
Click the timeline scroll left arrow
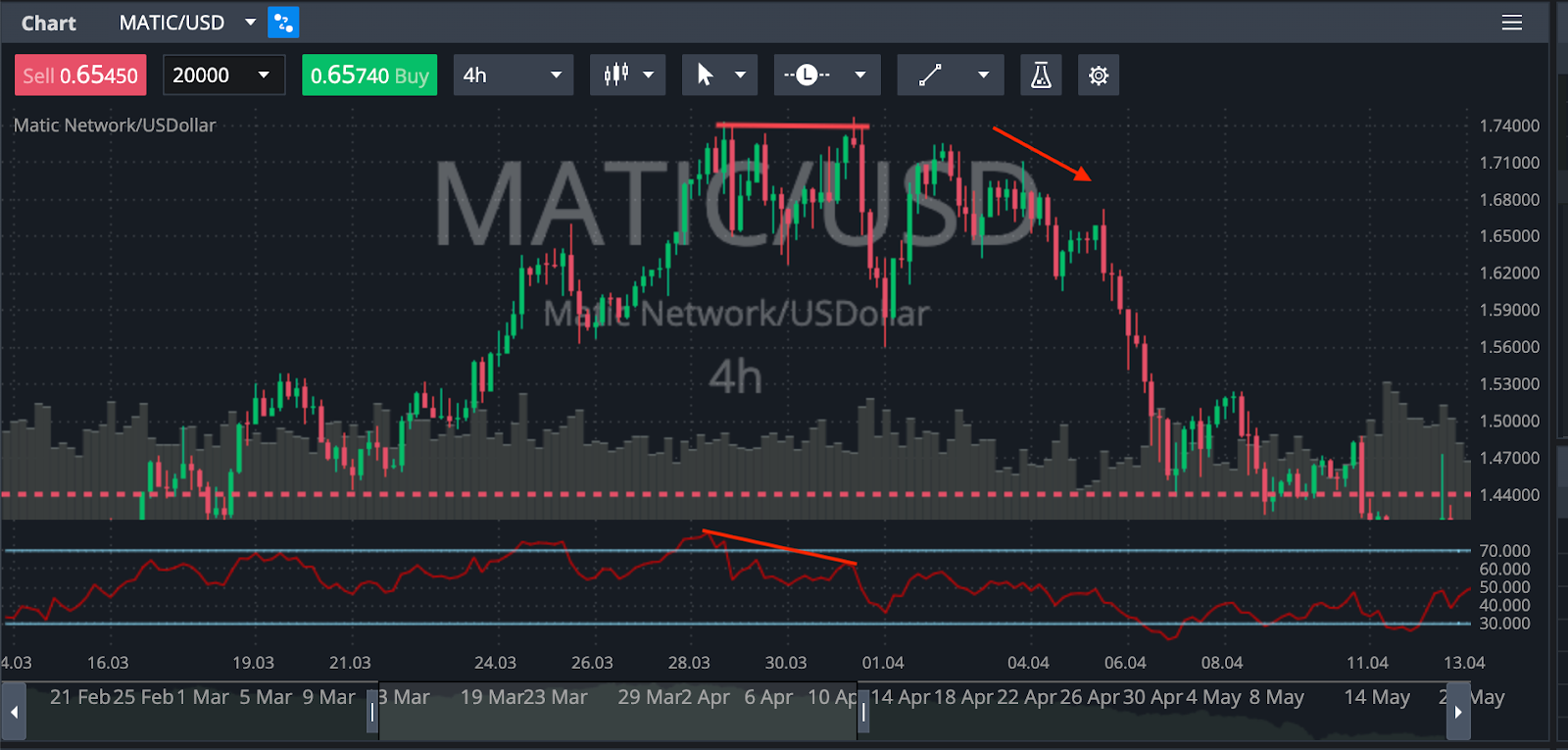14,712
